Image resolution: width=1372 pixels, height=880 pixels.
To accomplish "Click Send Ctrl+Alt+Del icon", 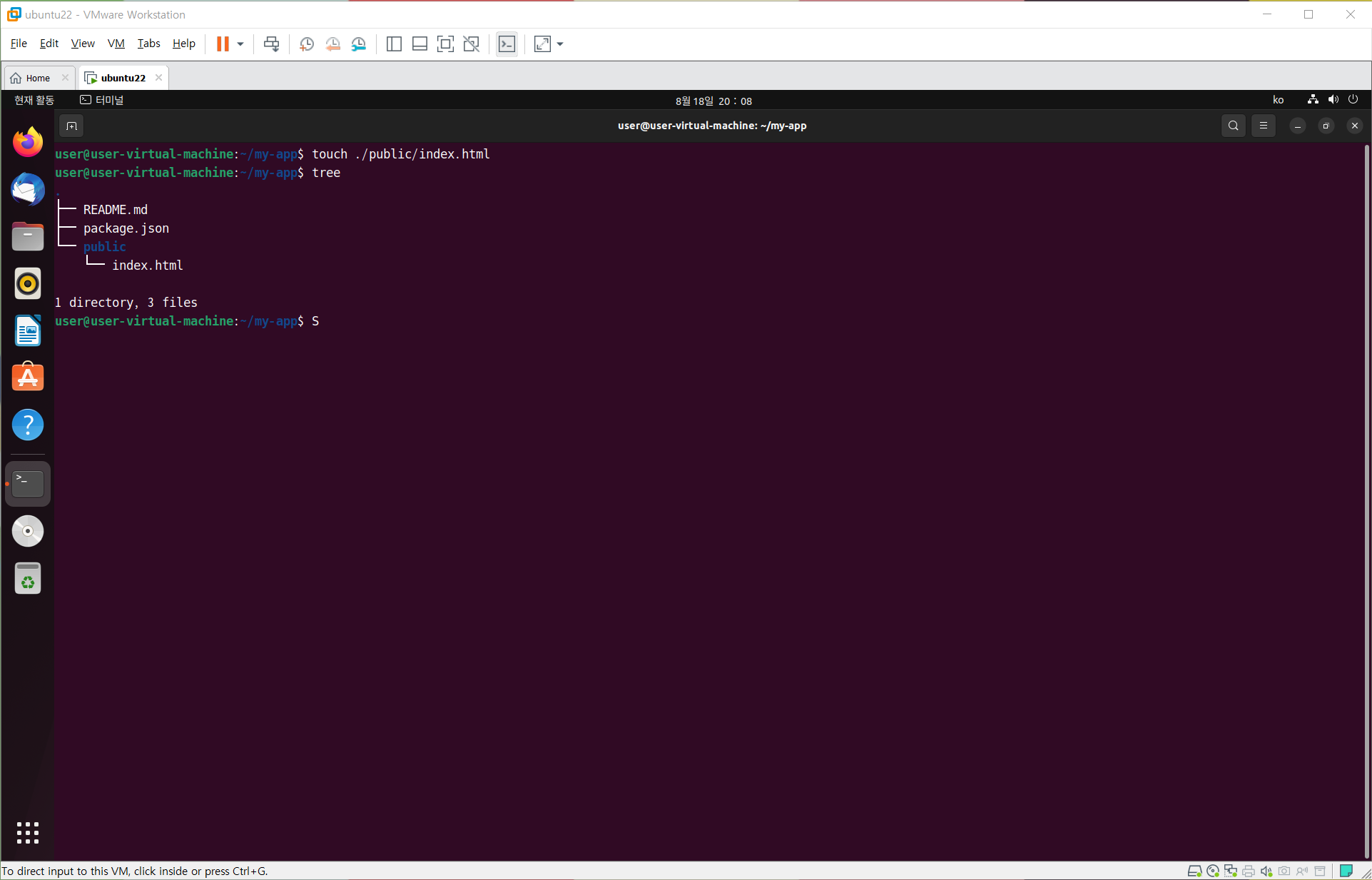I will coord(271,44).
